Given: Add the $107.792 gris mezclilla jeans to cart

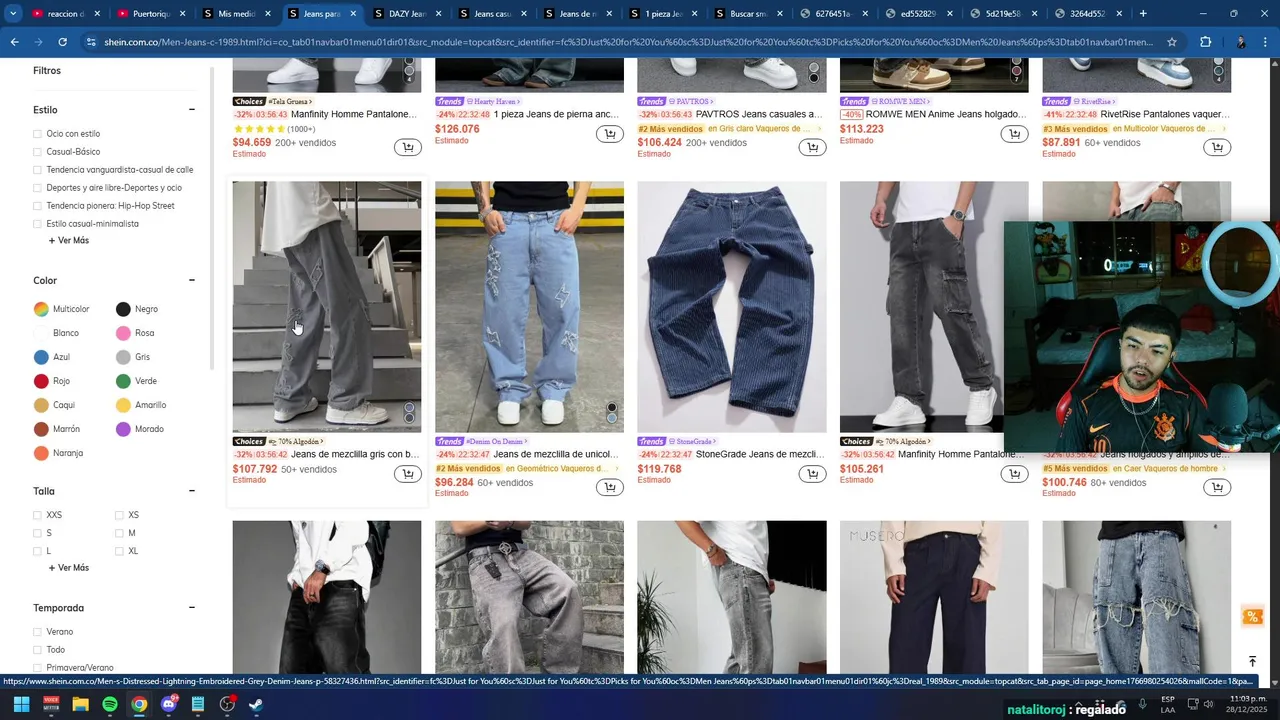Looking at the screenshot, I should coord(407,474).
